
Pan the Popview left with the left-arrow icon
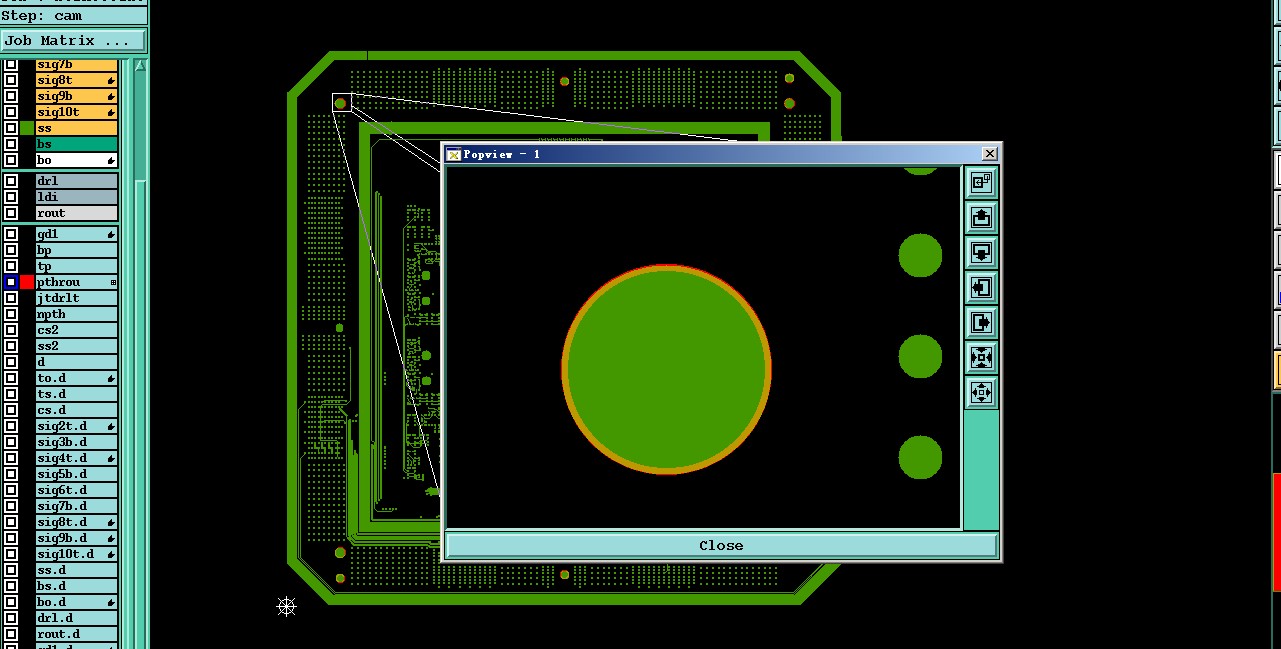coord(981,288)
